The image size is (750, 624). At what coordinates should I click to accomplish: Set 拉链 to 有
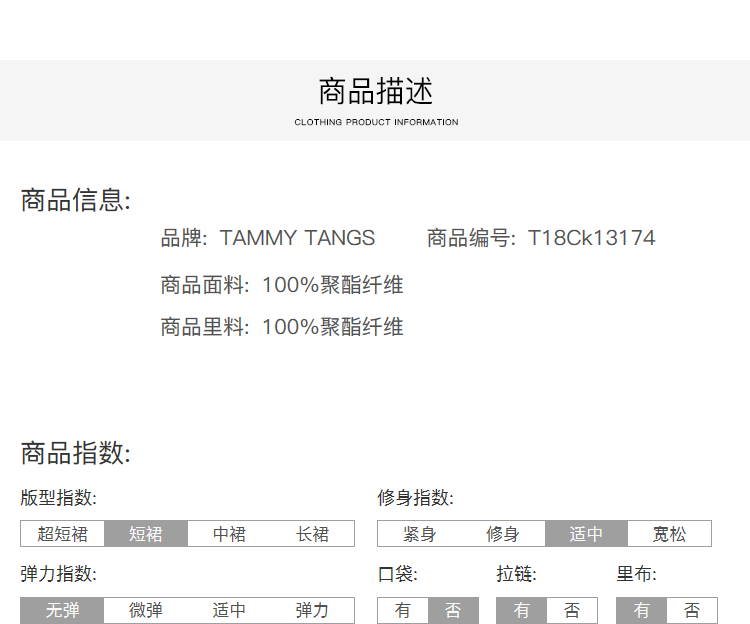pyautogui.click(x=522, y=610)
